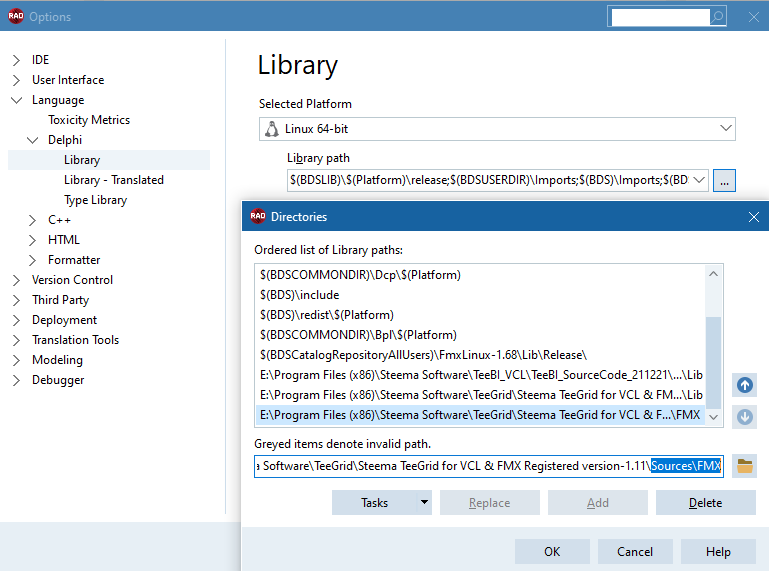Move selected path down with arrow icon

pos(744,417)
